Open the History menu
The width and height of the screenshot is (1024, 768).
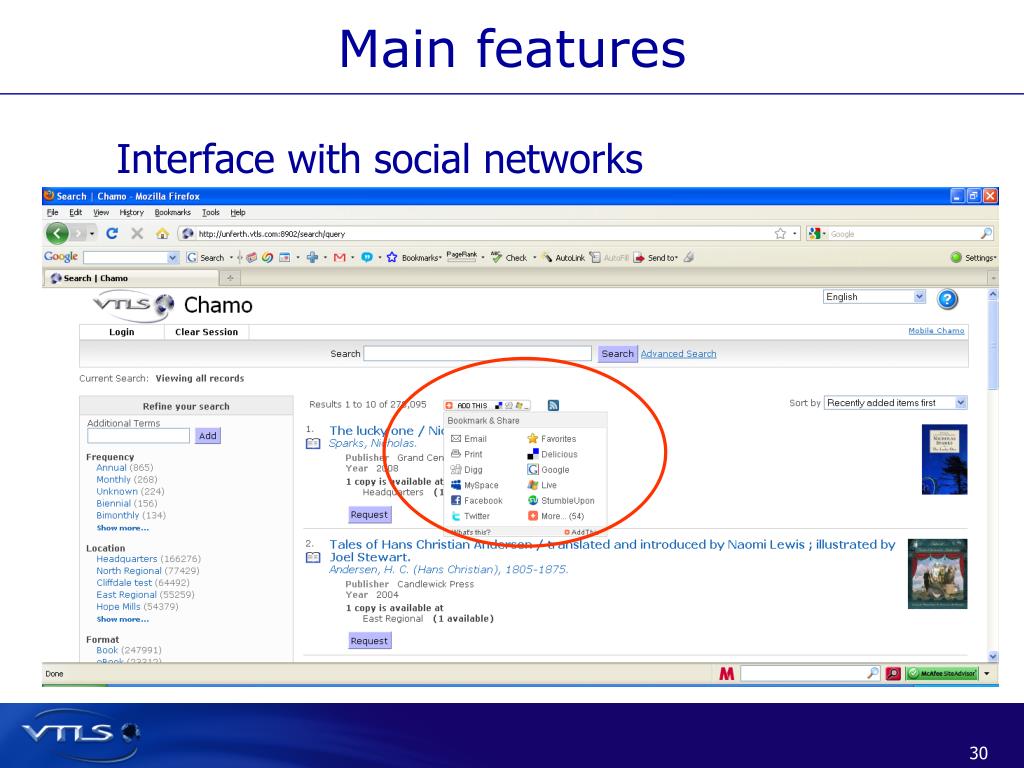tap(131, 212)
